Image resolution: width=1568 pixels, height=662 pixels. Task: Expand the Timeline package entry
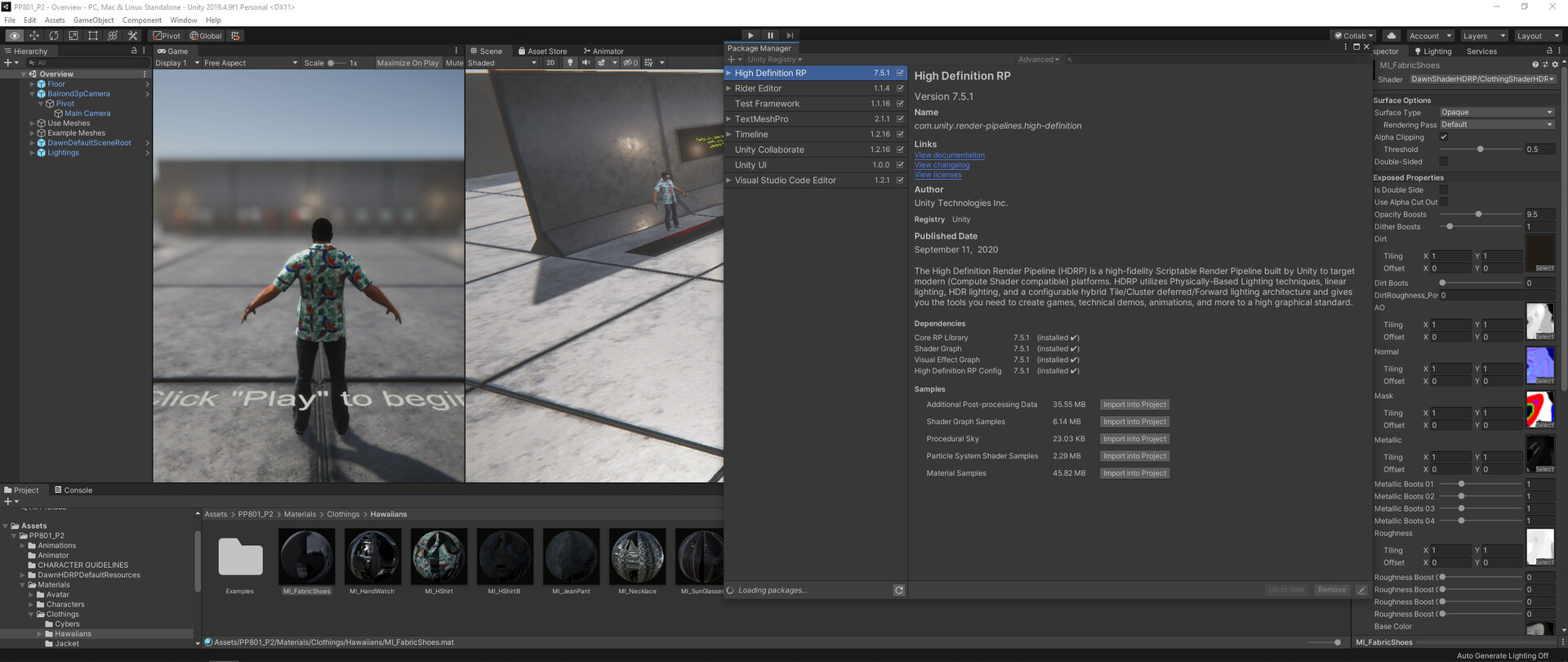click(x=728, y=134)
